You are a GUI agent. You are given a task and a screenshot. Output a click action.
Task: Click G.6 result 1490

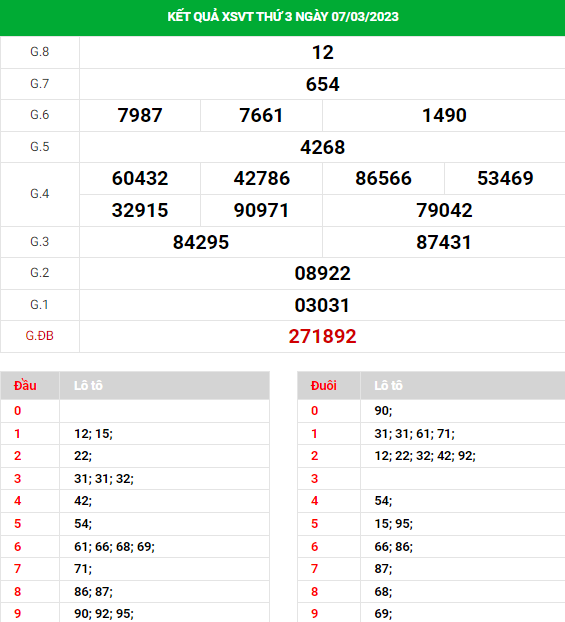click(444, 115)
